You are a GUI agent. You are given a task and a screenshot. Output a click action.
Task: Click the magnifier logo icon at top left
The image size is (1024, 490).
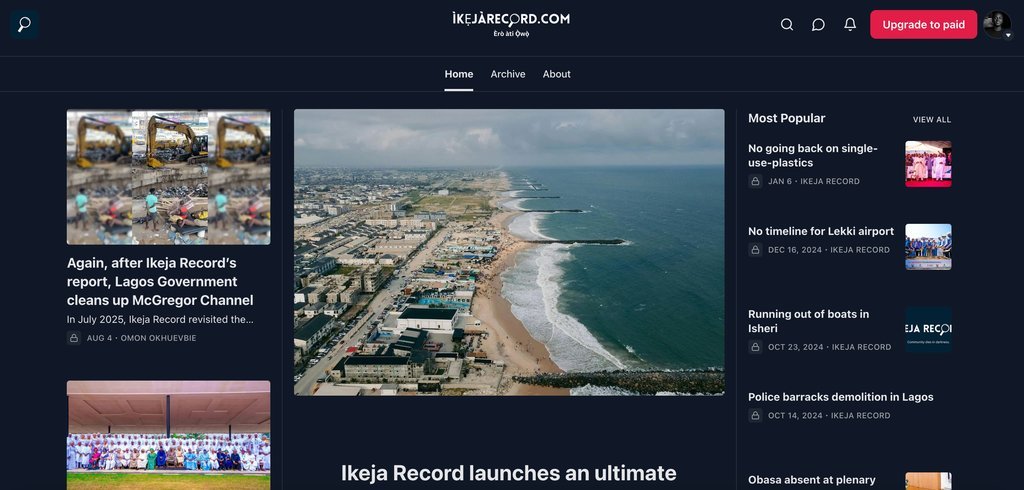[24, 24]
